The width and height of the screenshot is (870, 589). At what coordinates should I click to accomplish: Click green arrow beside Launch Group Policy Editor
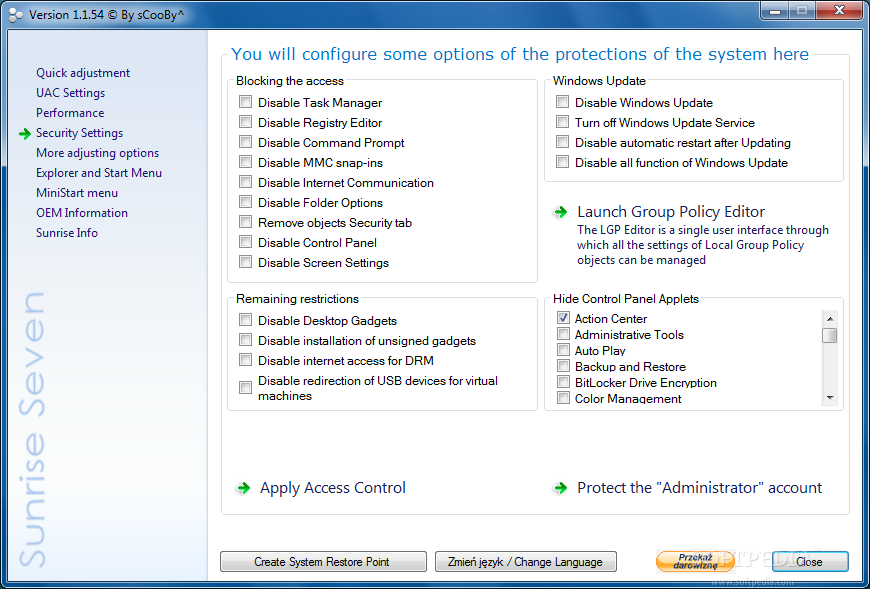tap(561, 212)
